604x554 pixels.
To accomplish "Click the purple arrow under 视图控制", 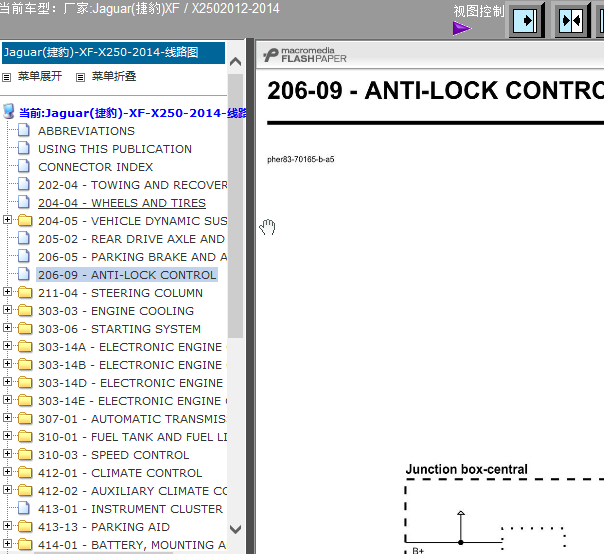I will (461, 28).
